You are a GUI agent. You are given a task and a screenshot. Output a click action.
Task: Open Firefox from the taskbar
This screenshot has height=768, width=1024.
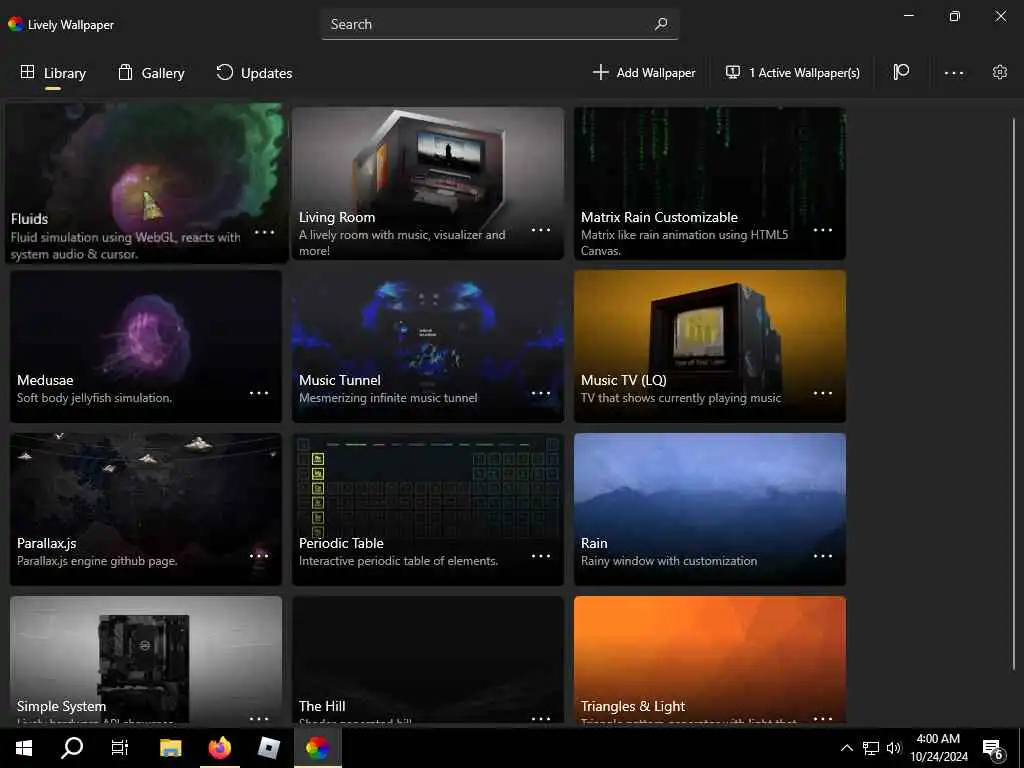point(219,748)
